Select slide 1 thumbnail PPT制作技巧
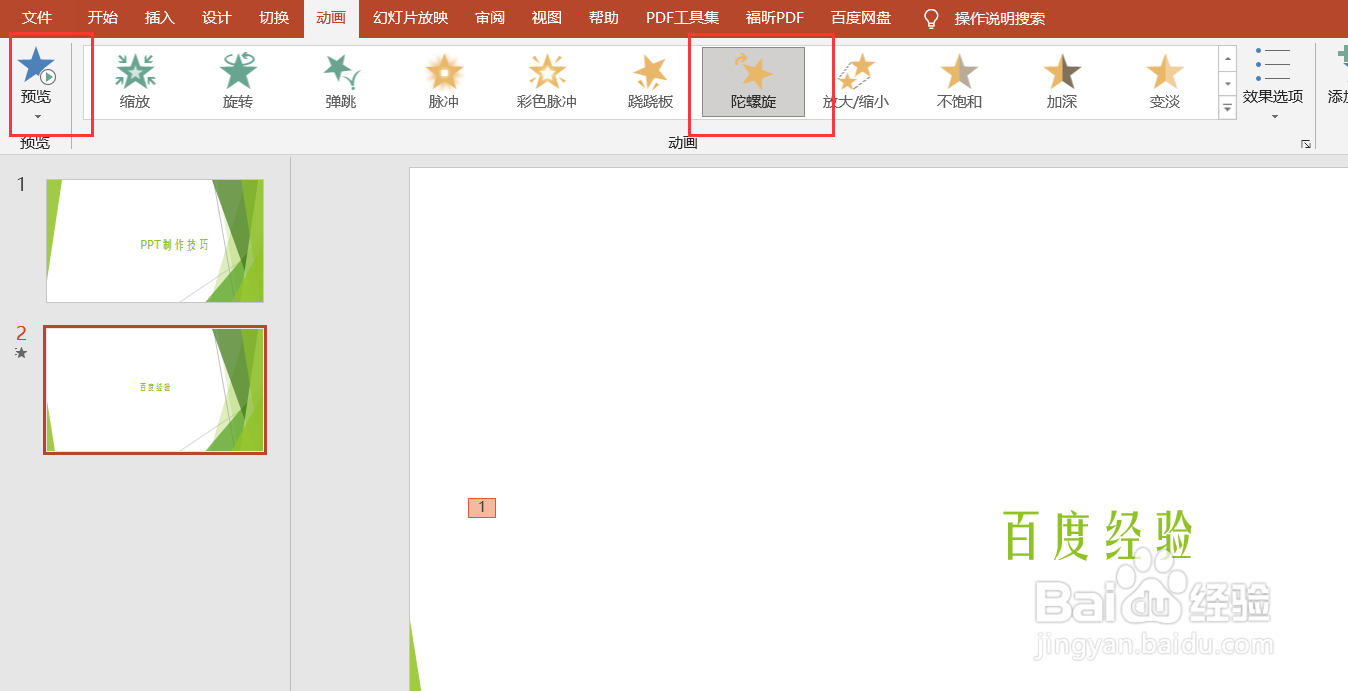Image resolution: width=1348 pixels, height=691 pixels. tap(155, 241)
